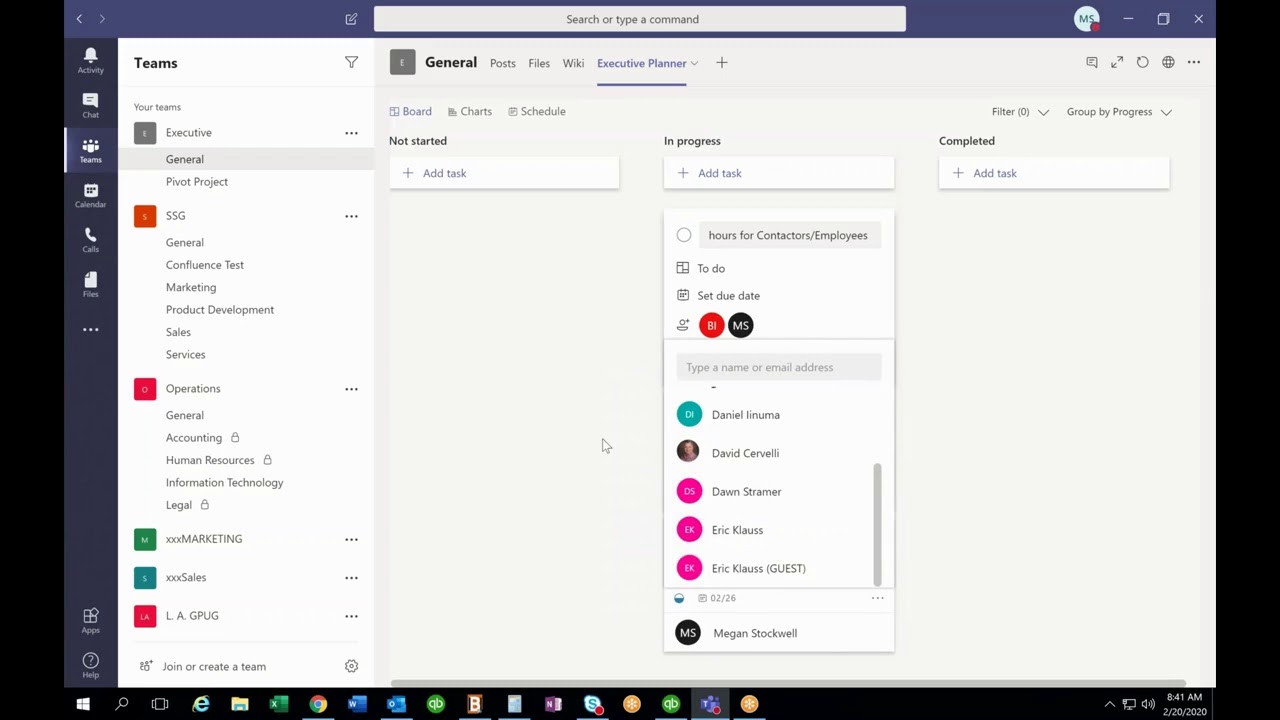Go back with the left arrow
This screenshot has width=1280, height=720.
(x=79, y=19)
